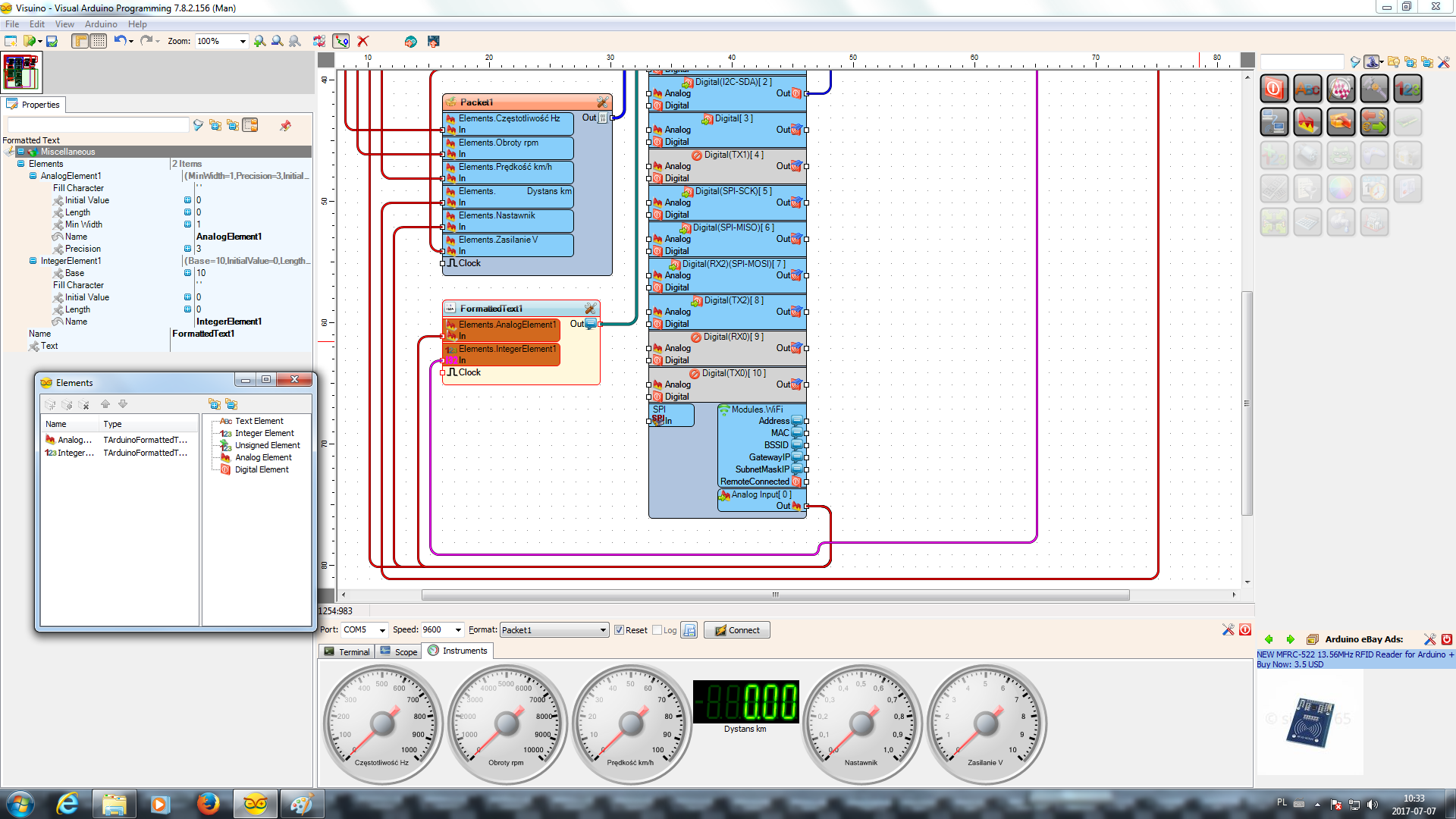Open the Text components category (ABC icon)
This screenshot has height=819, width=1456.
pyautogui.click(x=1307, y=89)
